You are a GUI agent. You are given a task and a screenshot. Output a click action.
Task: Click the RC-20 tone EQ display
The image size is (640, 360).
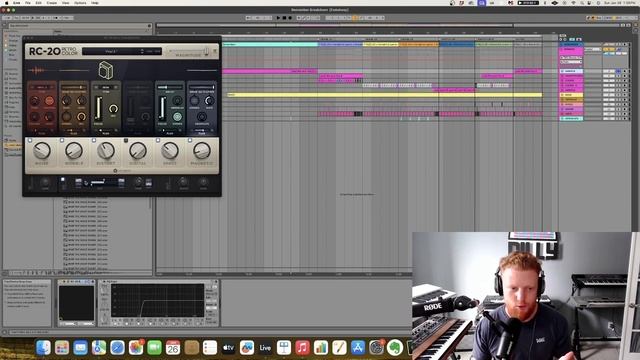pyautogui.click(x=100, y=182)
